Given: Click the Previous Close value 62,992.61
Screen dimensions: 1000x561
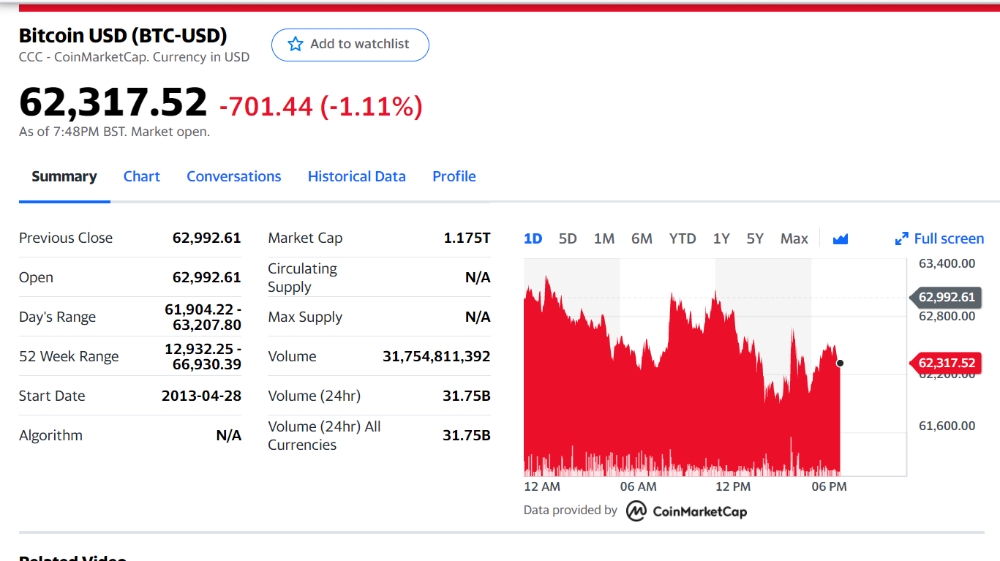Looking at the screenshot, I should coord(207,238).
